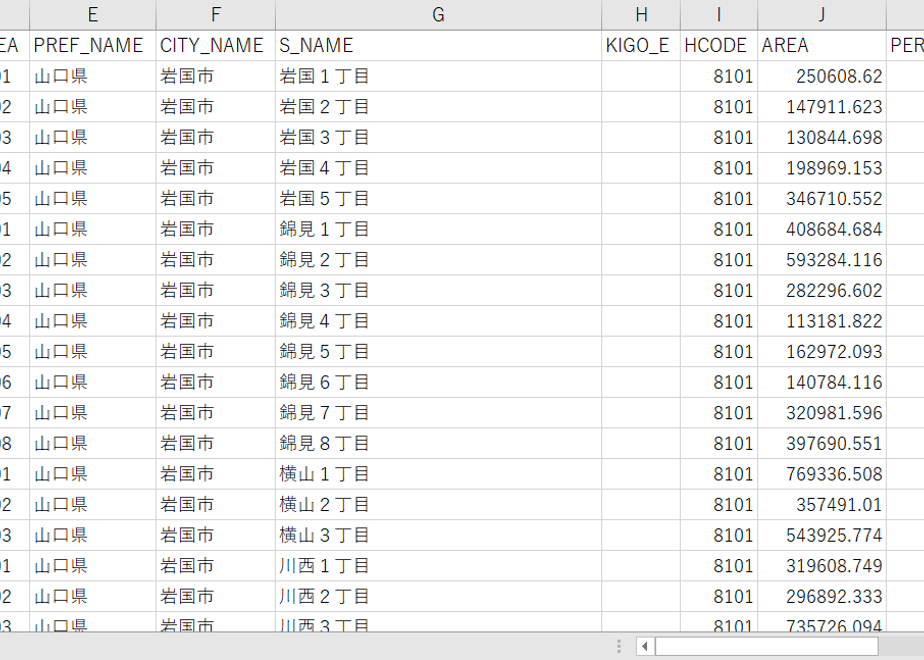Image resolution: width=924 pixels, height=660 pixels.
Task: Select cell 横山２丁目
Action: pyautogui.click(x=438, y=505)
